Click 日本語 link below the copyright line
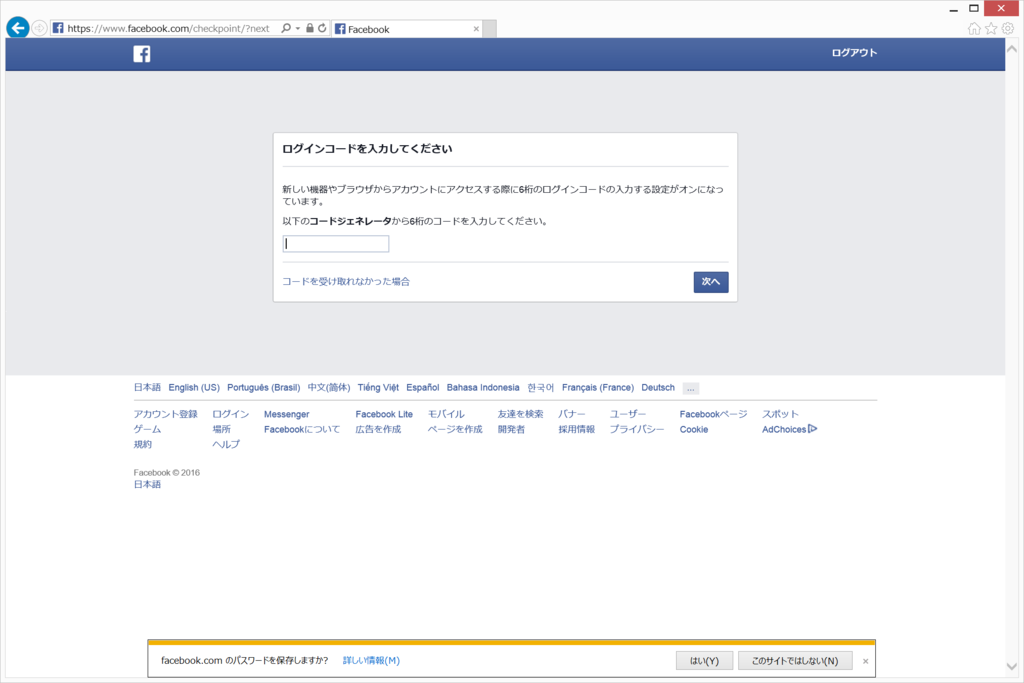1024x683 pixels. point(147,484)
